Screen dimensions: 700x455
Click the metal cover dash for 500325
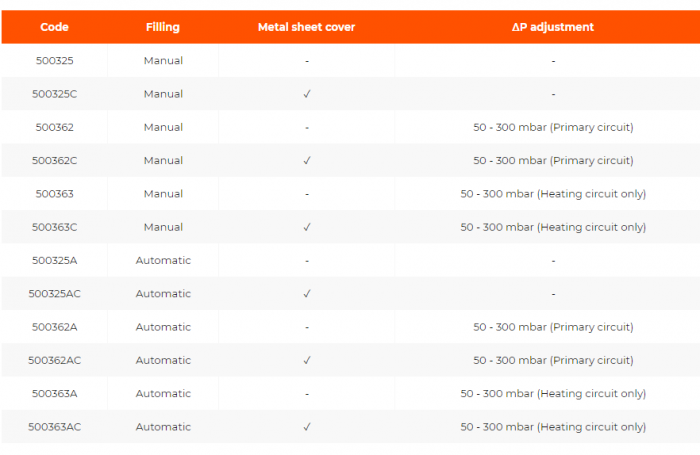click(x=307, y=61)
